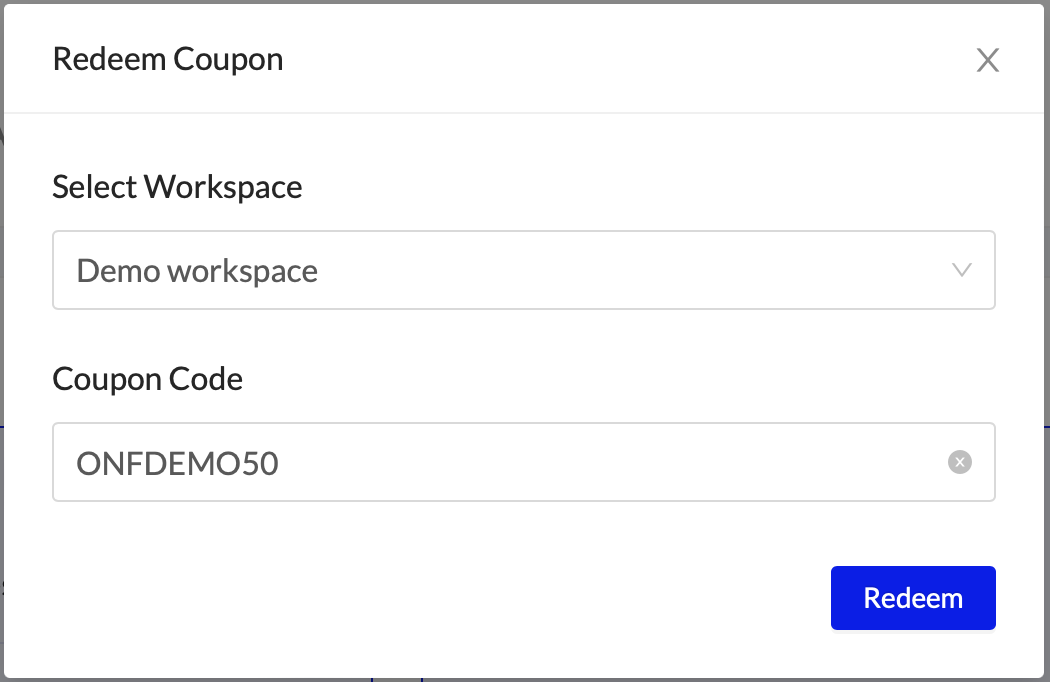Click the Redeem button
The width and height of the screenshot is (1050, 682).
[913, 598]
